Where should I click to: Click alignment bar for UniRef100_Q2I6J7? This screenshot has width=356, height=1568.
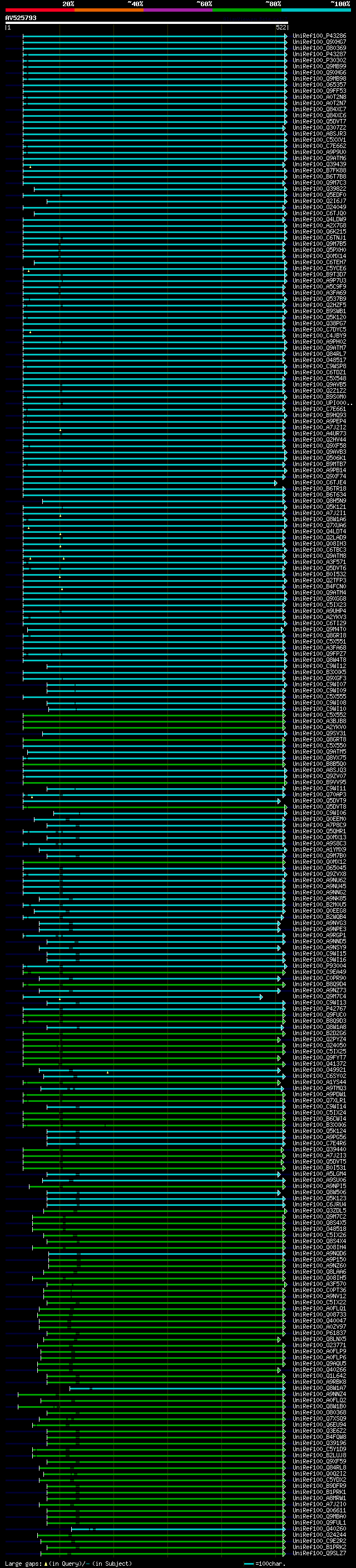click(167, 201)
